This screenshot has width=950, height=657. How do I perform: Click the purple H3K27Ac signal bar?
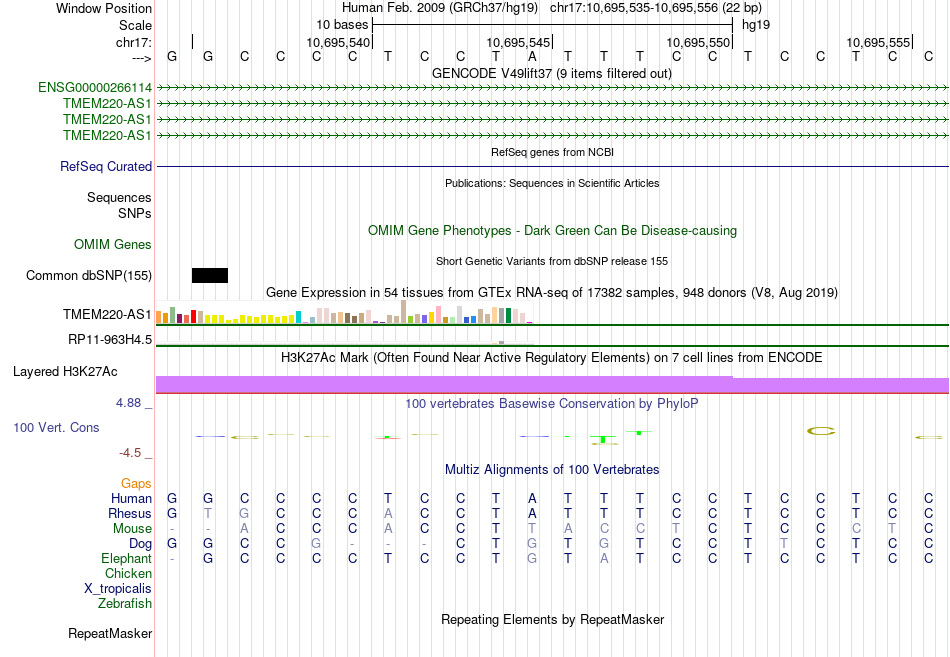click(x=552, y=384)
